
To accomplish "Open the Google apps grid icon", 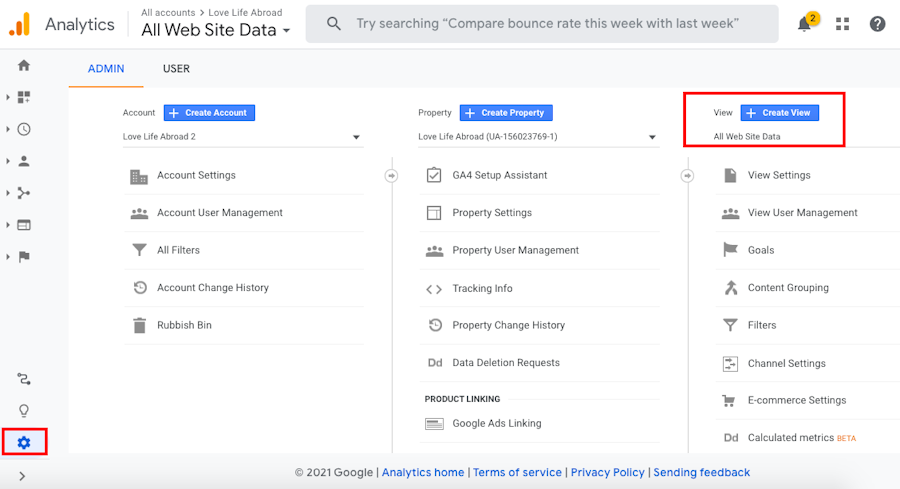I will pyautogui.click(x=842, y=24).
